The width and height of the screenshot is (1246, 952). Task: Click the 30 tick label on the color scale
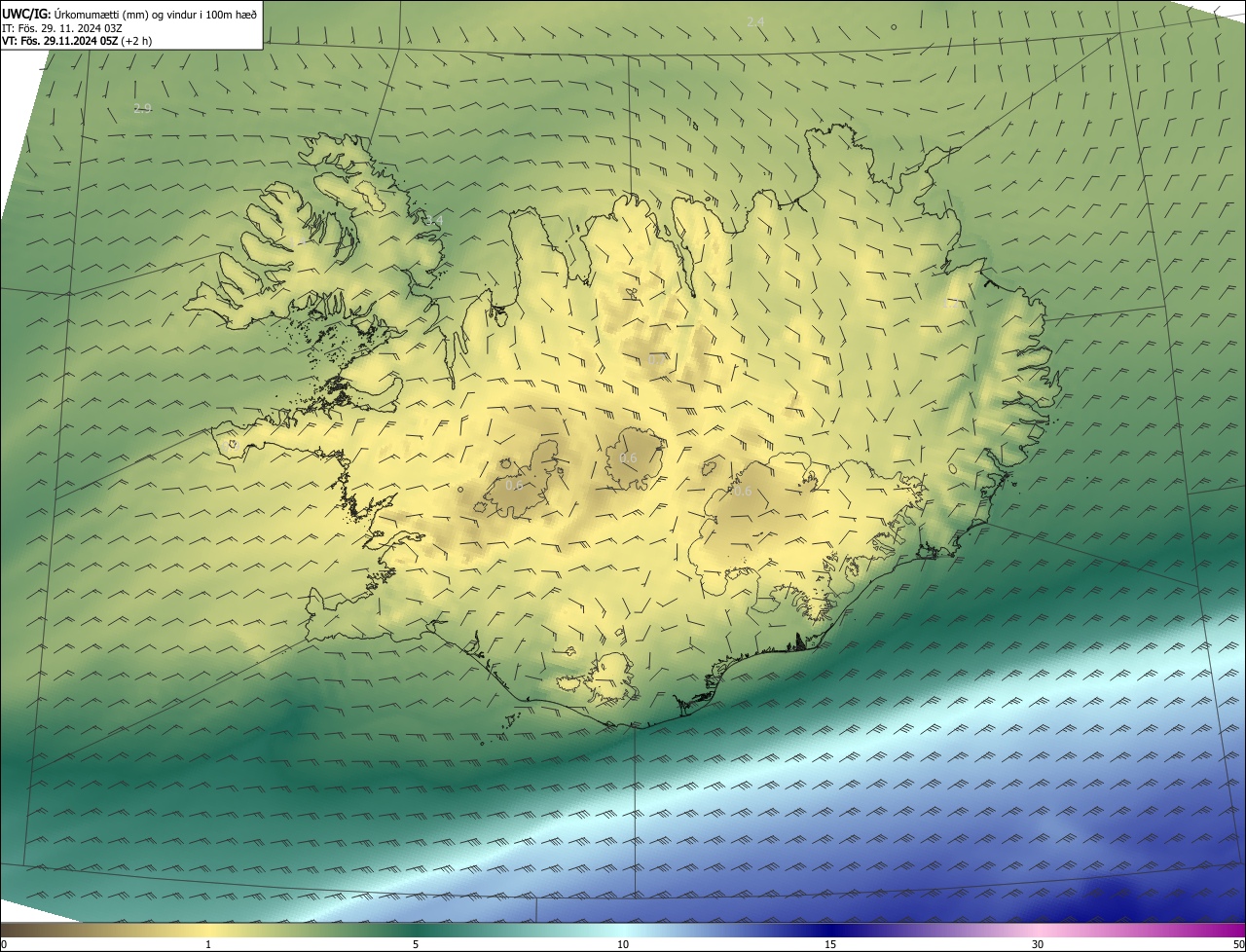click(1038, 944)
